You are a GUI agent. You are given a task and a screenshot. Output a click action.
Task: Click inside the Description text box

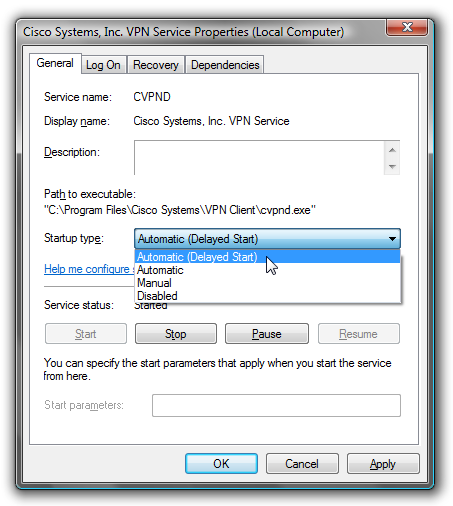point(259,158)
